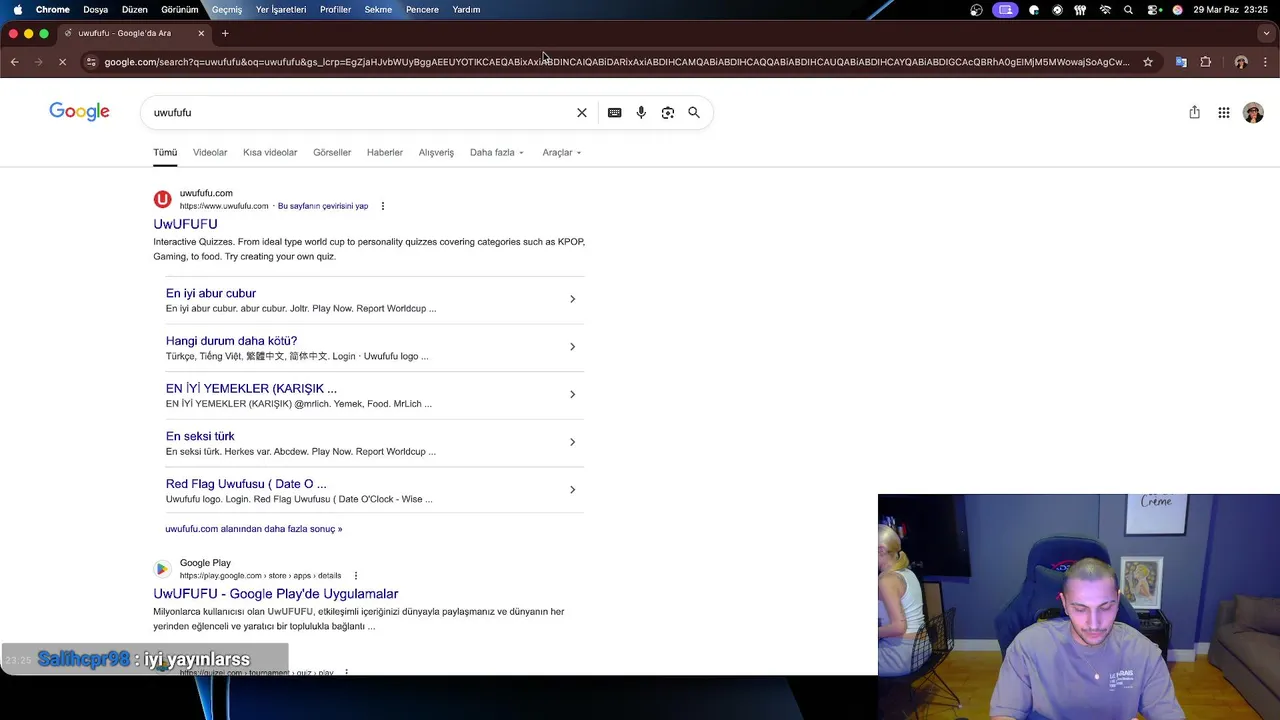1280x720 pixels.
Task: Open the Google Translate extension icon
Action: (1181, 62)
